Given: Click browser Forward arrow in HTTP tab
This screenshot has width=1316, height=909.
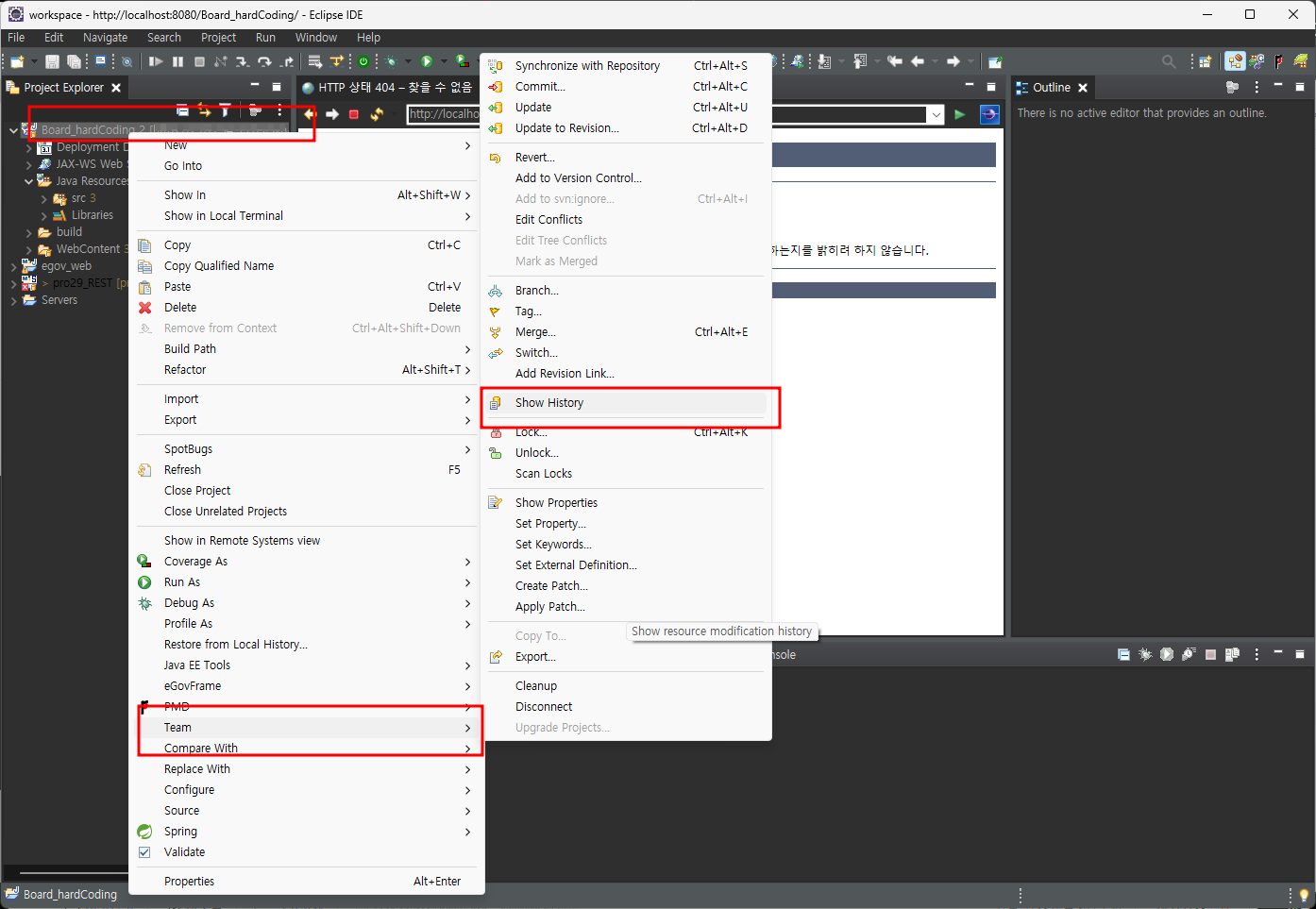Looking at the screenshot, I should (332, 114).
